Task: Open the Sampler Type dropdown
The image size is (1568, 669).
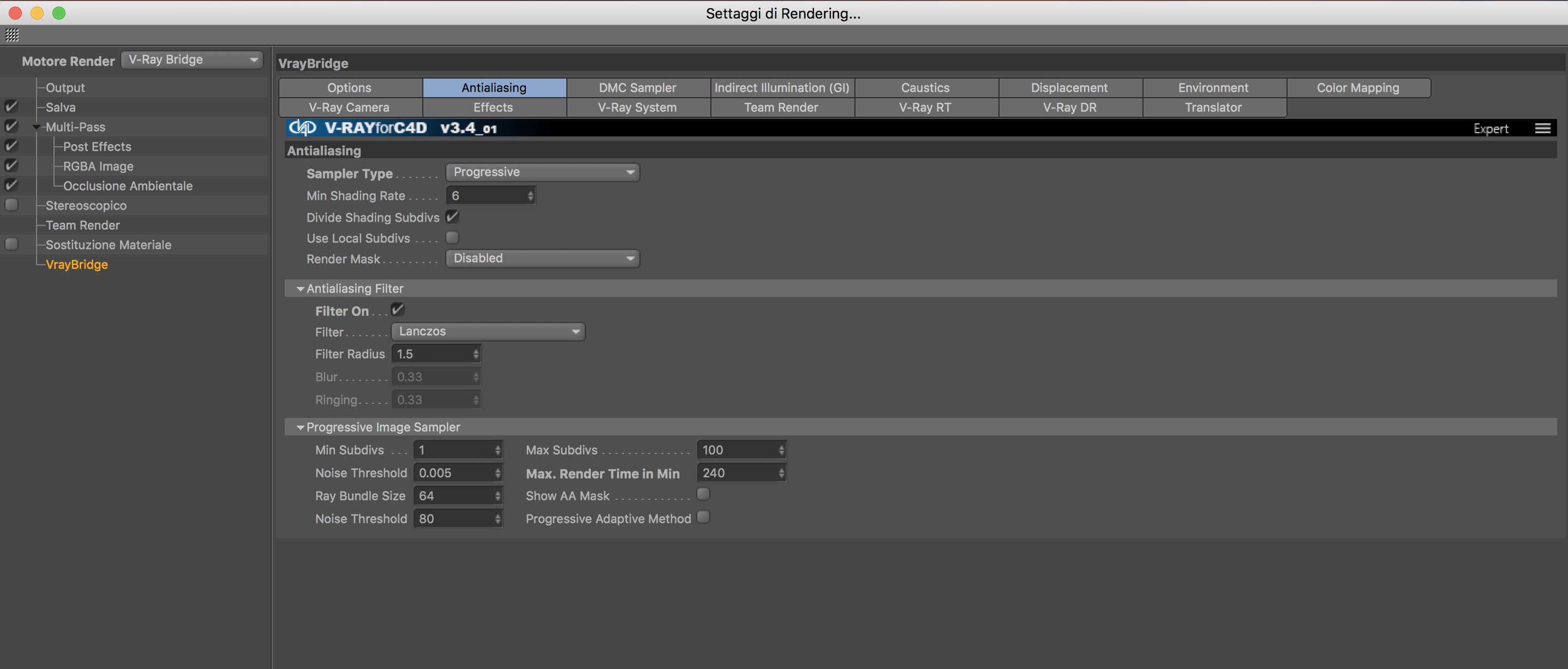Action: [x=542, y=172]
